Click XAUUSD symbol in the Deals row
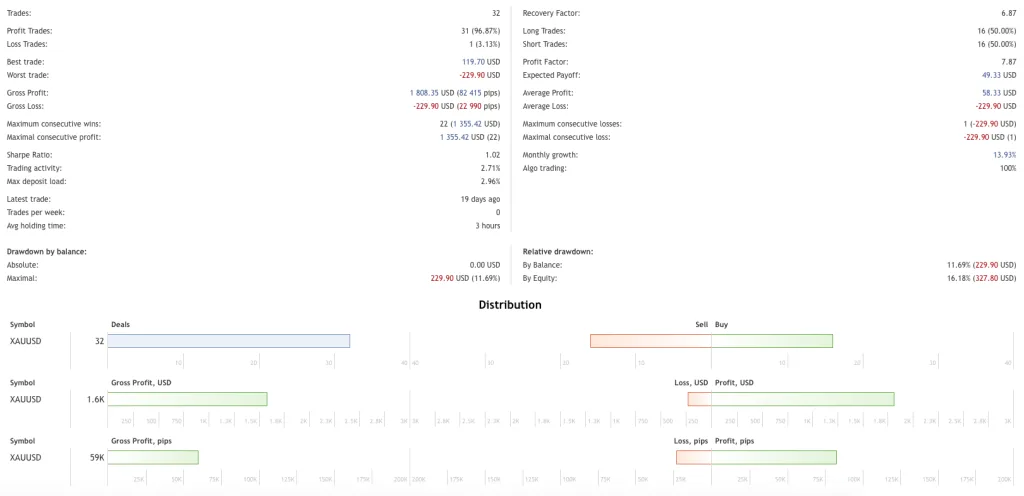 25,341
